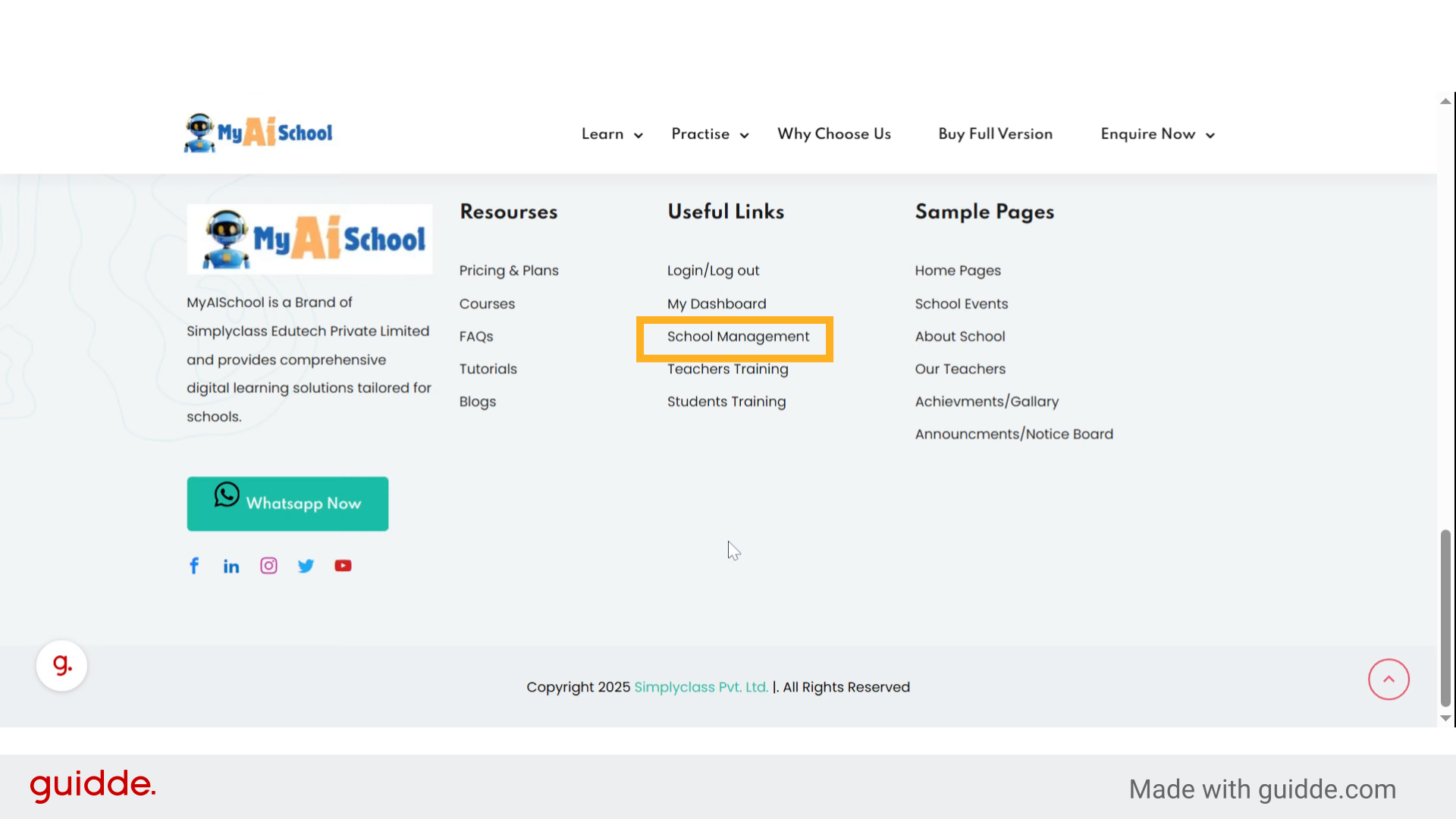Open Buy Full Version menu item

pos(995,134)
